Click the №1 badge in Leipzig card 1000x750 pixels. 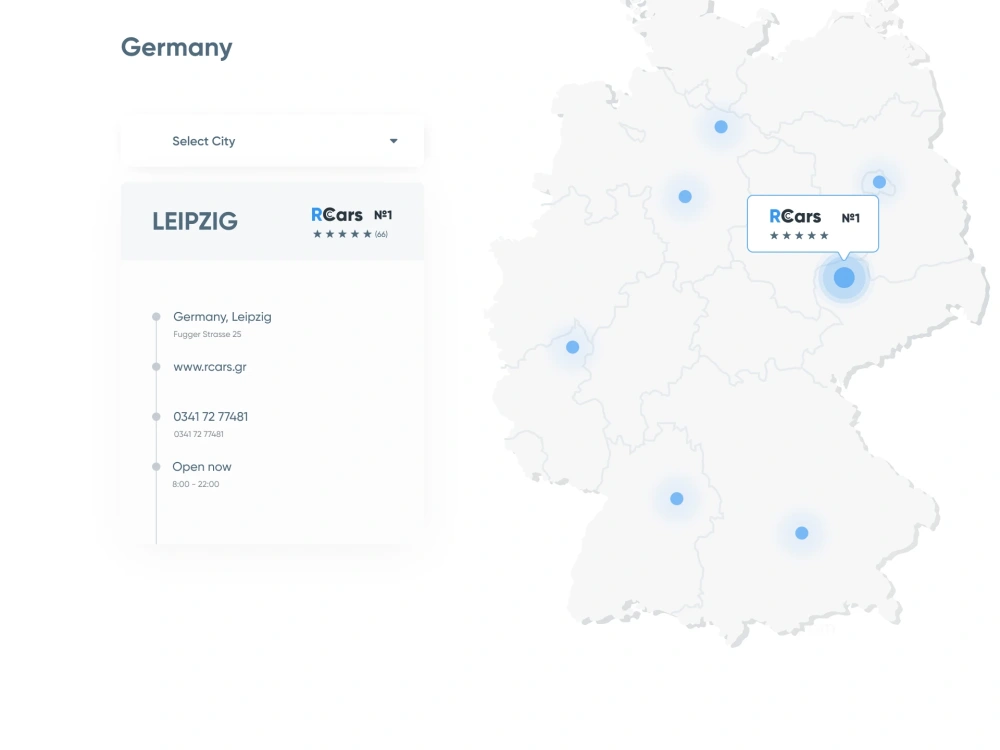coord(383,215)
